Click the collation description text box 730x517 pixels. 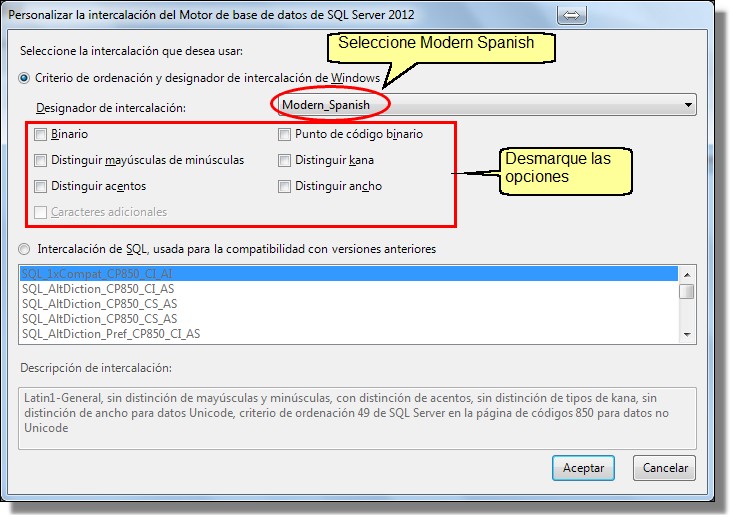point(358,418)
